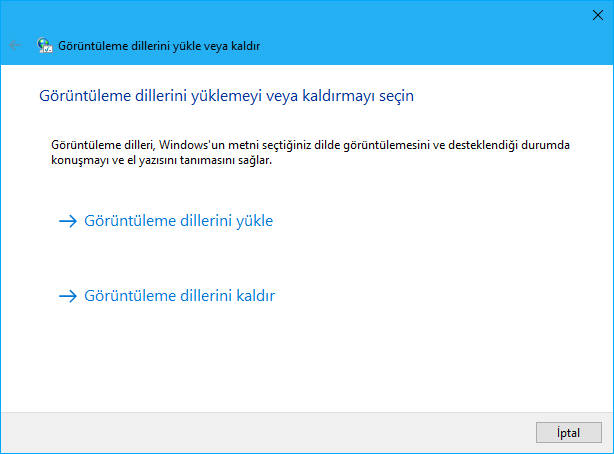The image size is (614, 454).
Task: Click blank space between install and remove links
Action: point(305,259)
